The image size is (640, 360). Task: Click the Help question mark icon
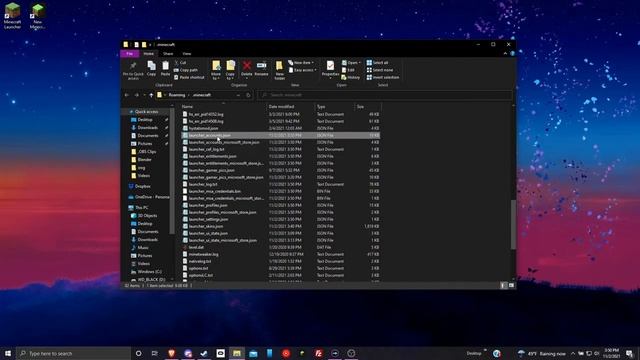point(512,53)
